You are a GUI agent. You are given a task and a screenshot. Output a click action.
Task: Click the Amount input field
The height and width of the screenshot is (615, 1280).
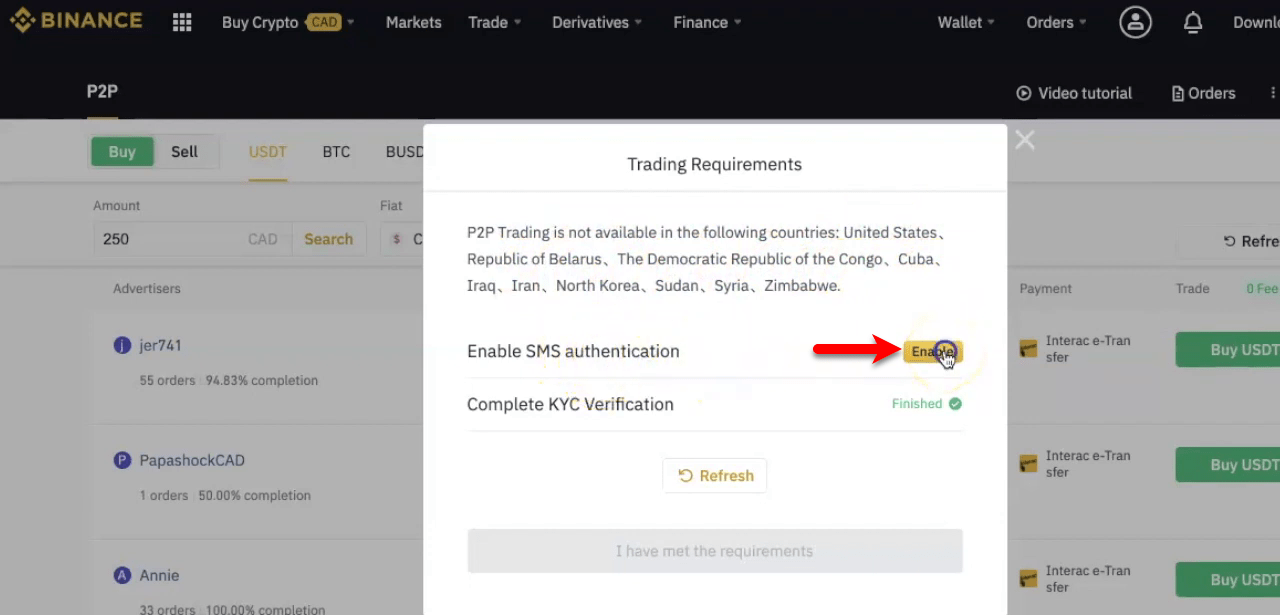point(191,239)
